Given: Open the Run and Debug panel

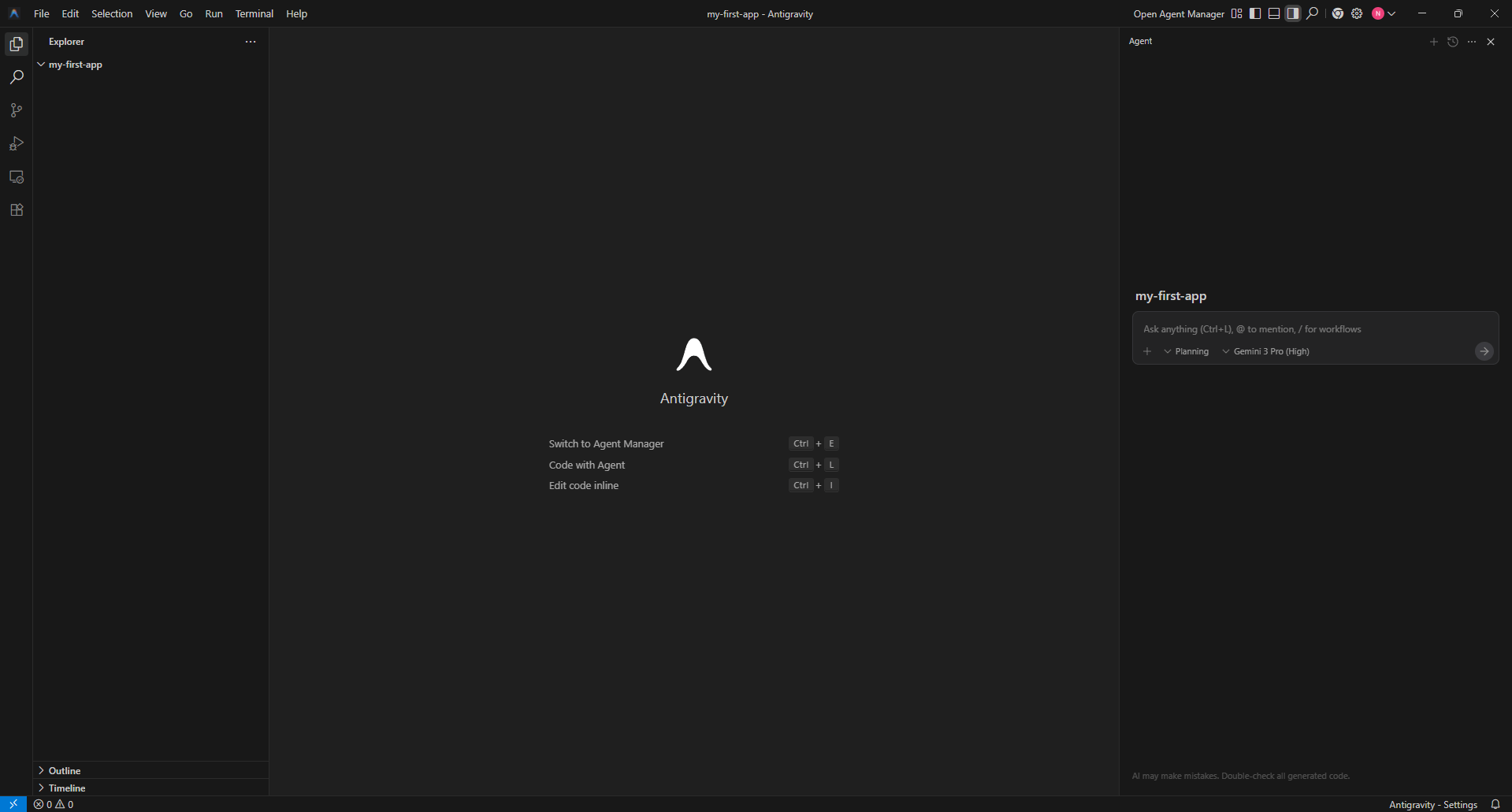Looking at the screenshot, I should coord(17,143).
